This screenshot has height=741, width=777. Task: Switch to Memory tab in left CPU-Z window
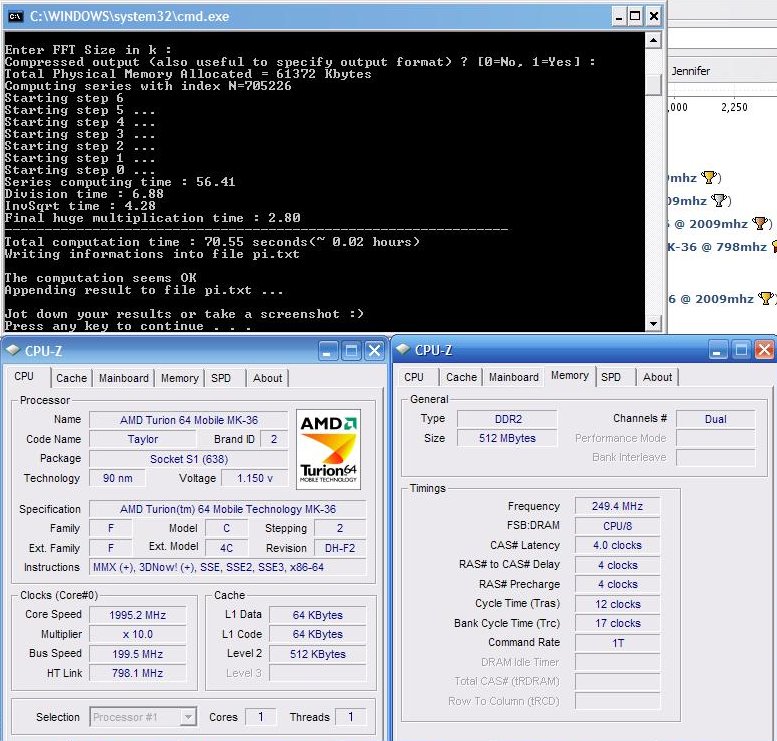(179, 378)
